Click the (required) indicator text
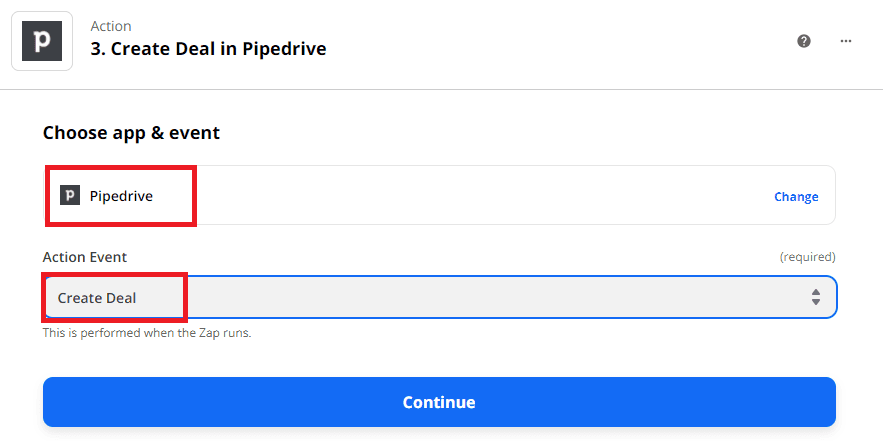Viewport: 883px width, 441px height. point(807,257)
